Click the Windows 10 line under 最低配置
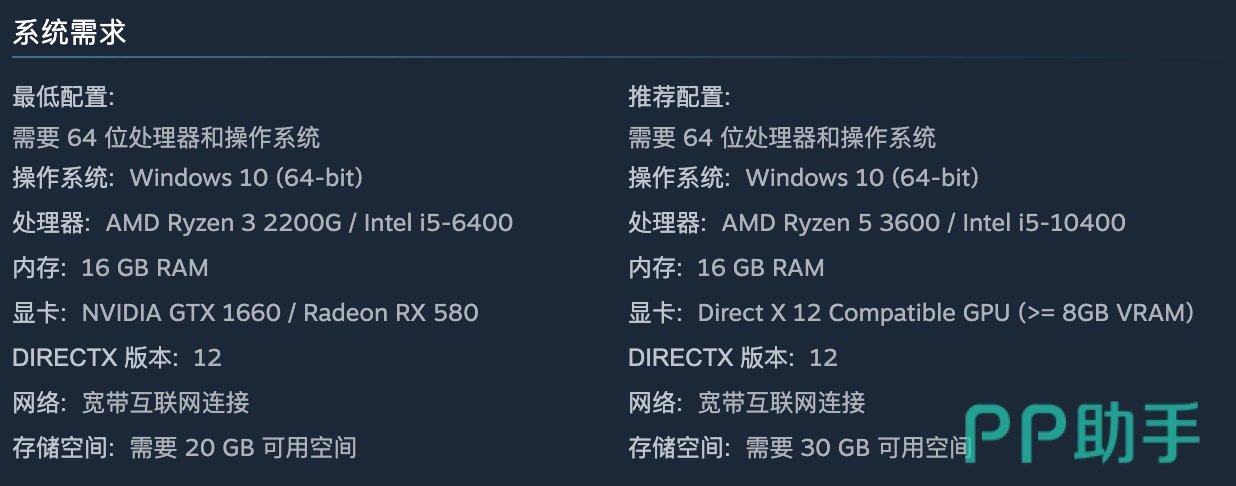The image size is (1236, 486). pos(246,178)
